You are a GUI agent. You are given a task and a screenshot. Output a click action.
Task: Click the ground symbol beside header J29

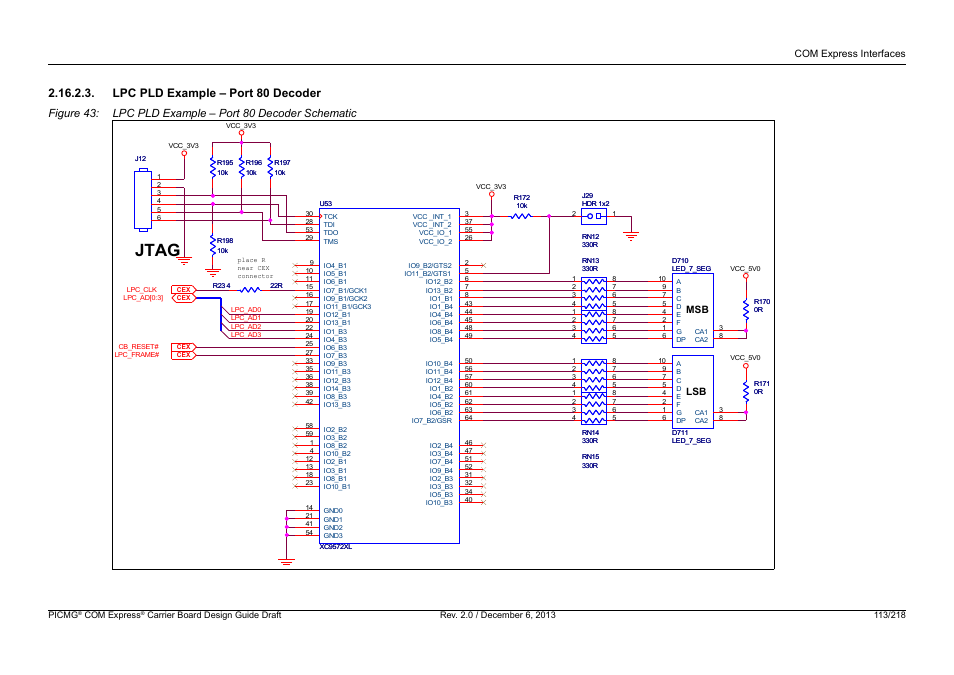(x=632, y=237)
